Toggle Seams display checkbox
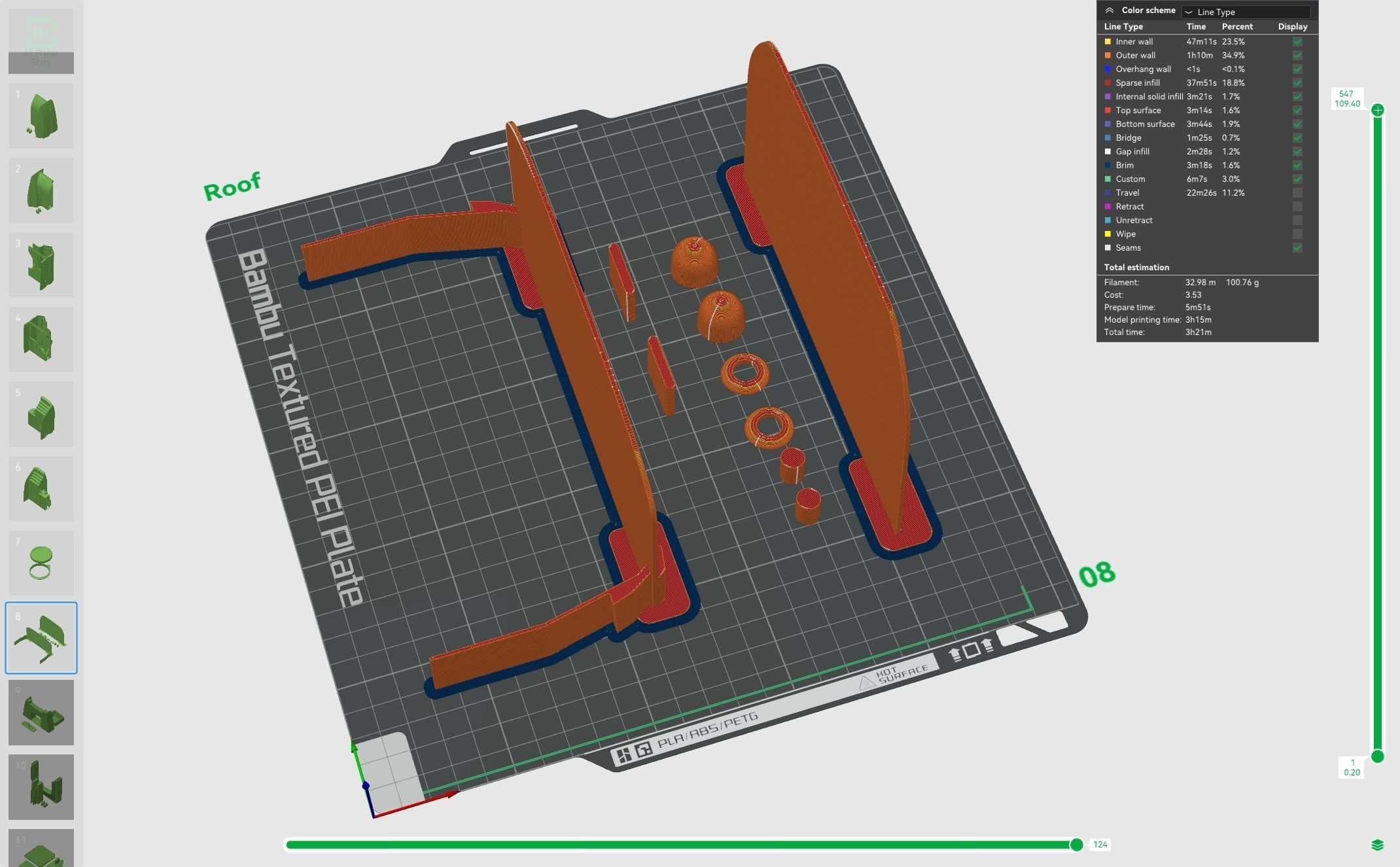This screenshot has width=1400, height=867. 1297,248
